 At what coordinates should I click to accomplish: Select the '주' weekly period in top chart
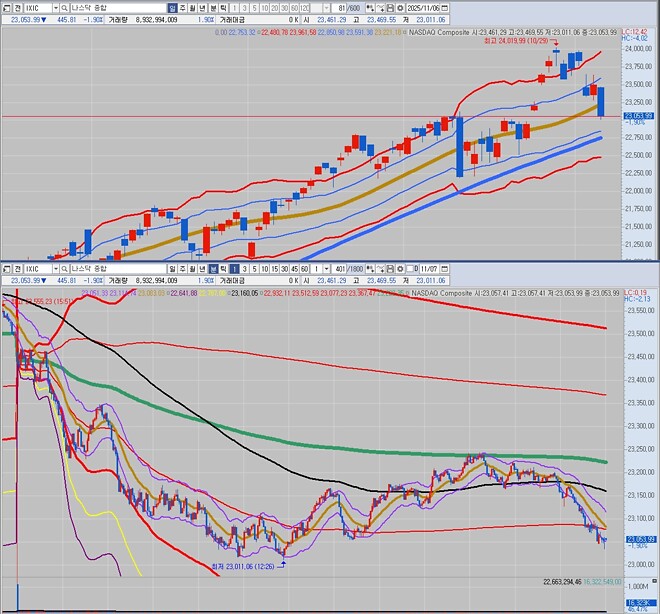coord(183,8)
